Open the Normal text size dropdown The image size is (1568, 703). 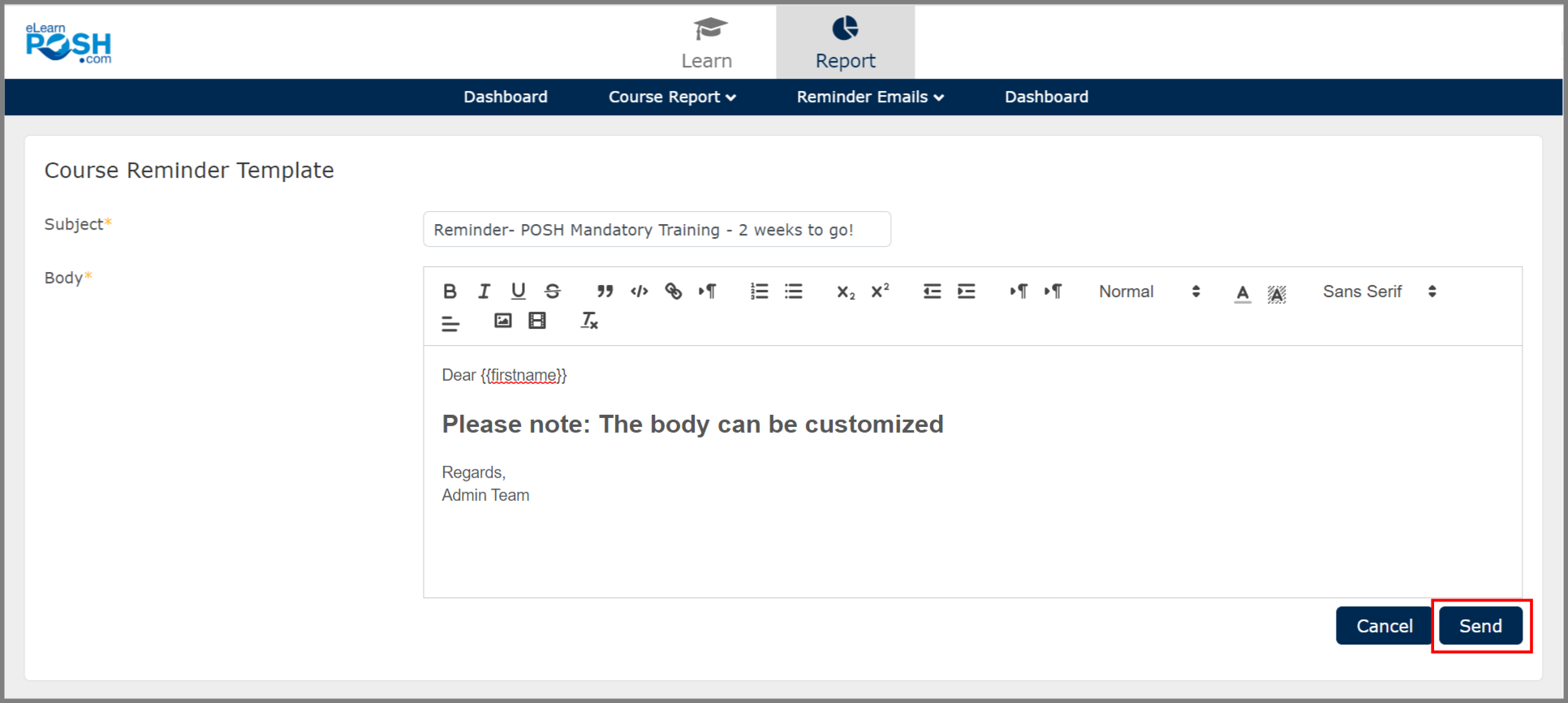click(1148, 291)
